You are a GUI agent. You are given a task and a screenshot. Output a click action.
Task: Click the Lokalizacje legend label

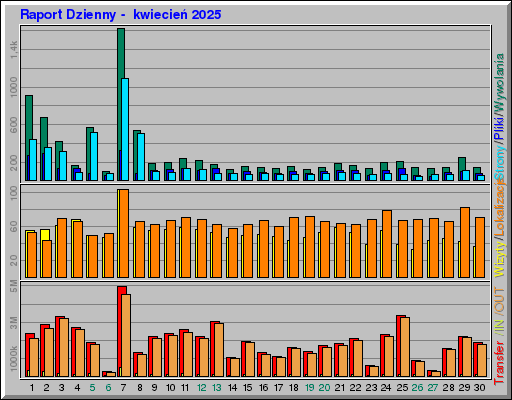click(x=499, y=207)
